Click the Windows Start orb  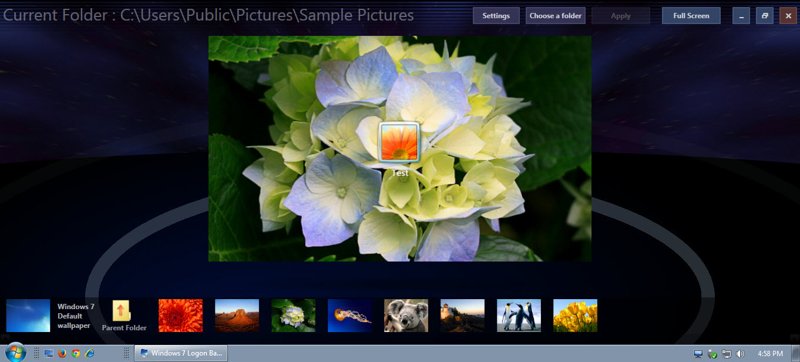[15, 352]
